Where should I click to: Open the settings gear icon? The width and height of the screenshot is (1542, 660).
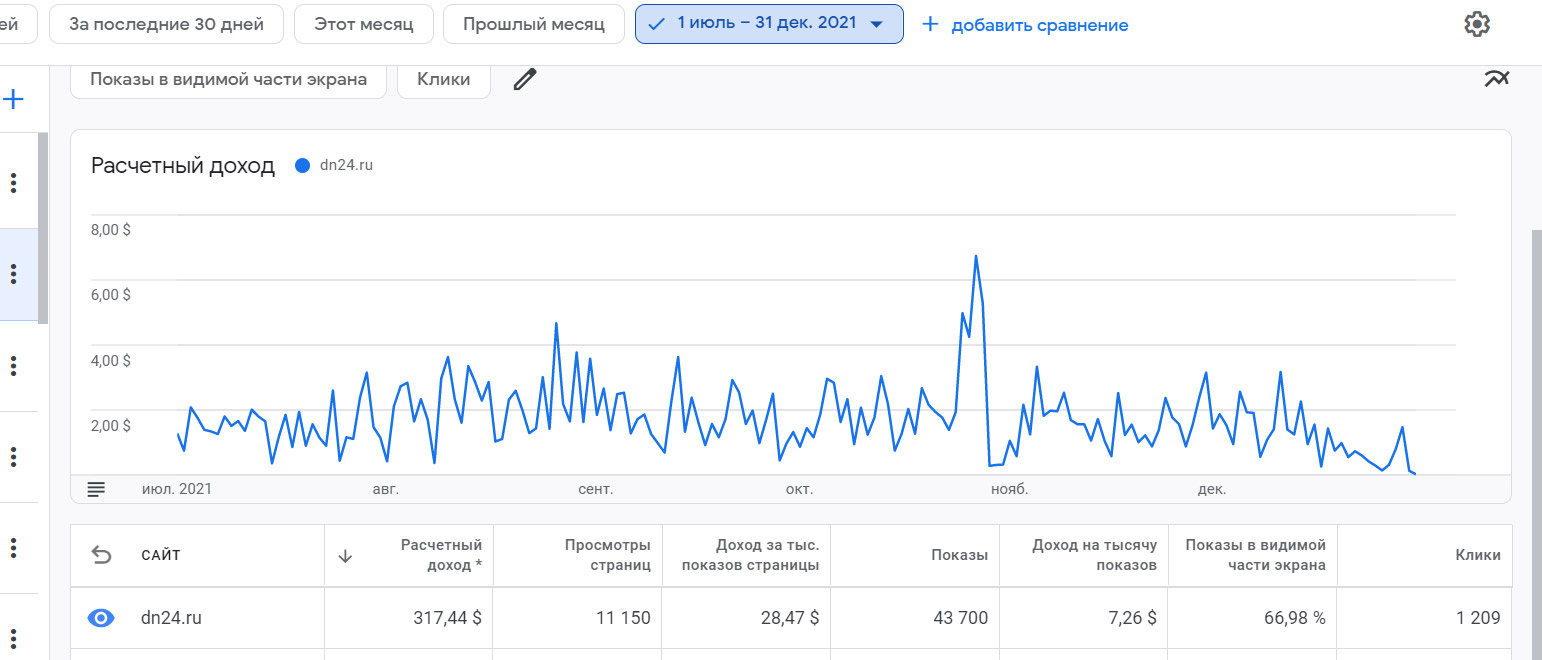[x=1477, y=25]
